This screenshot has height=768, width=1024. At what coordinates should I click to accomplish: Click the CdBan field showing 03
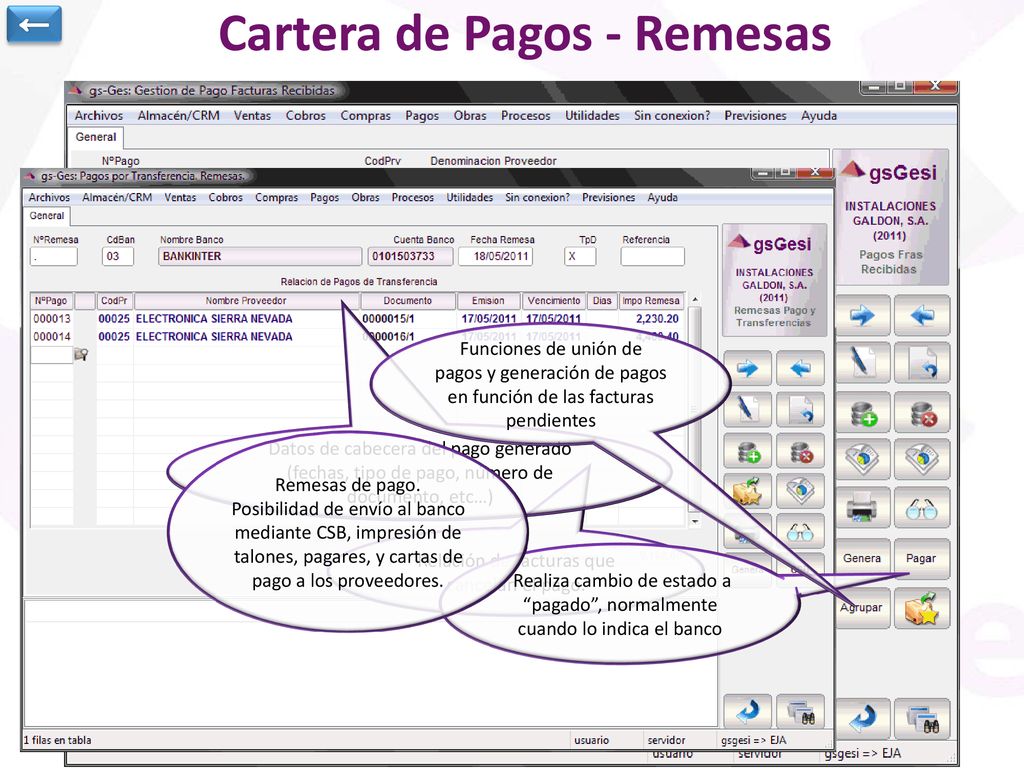tap(118, 256)
